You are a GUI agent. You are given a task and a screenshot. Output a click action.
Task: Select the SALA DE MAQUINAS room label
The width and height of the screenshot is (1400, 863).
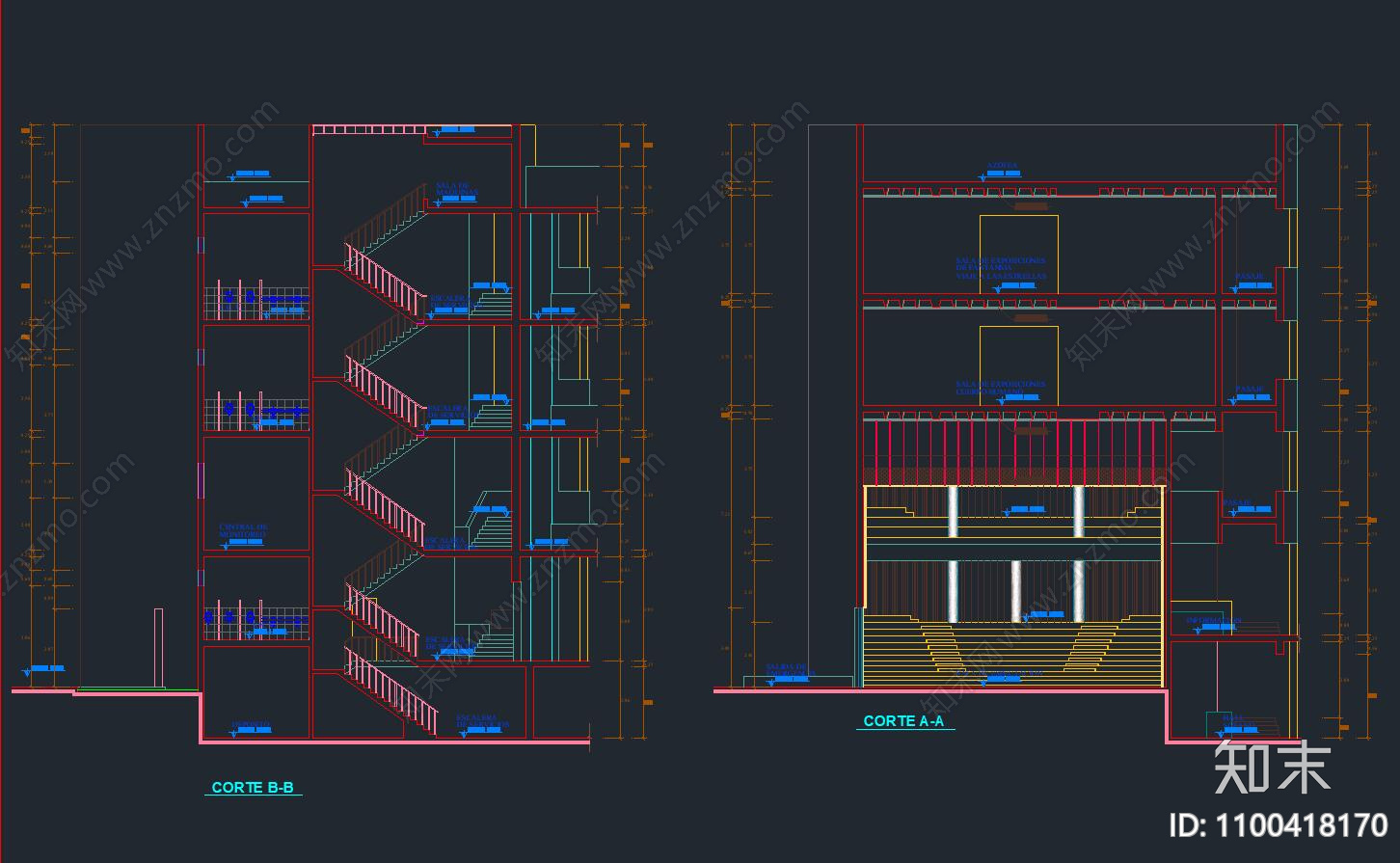click(x=452, y=189)
